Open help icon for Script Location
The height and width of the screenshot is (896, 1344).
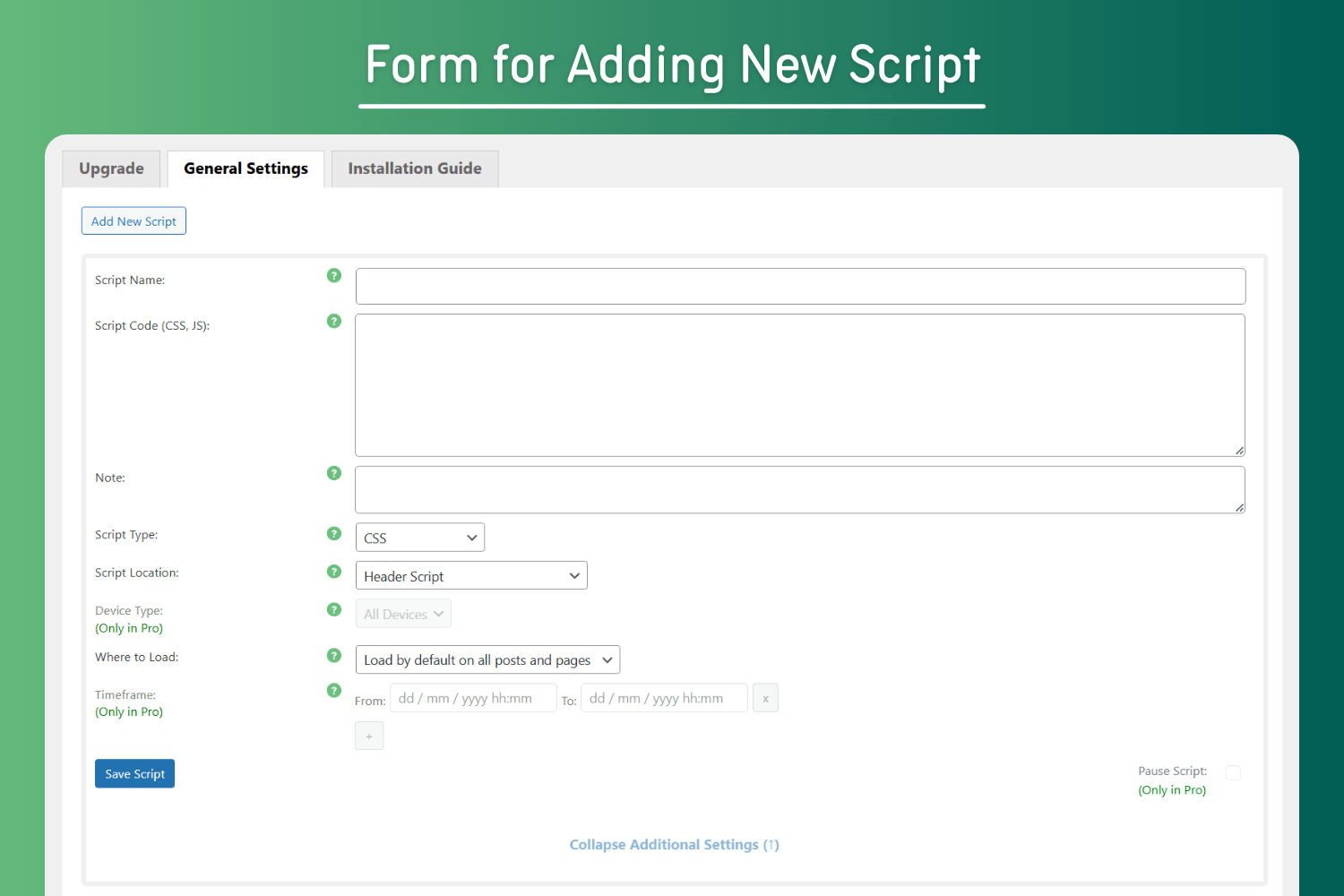click(334, 572)
